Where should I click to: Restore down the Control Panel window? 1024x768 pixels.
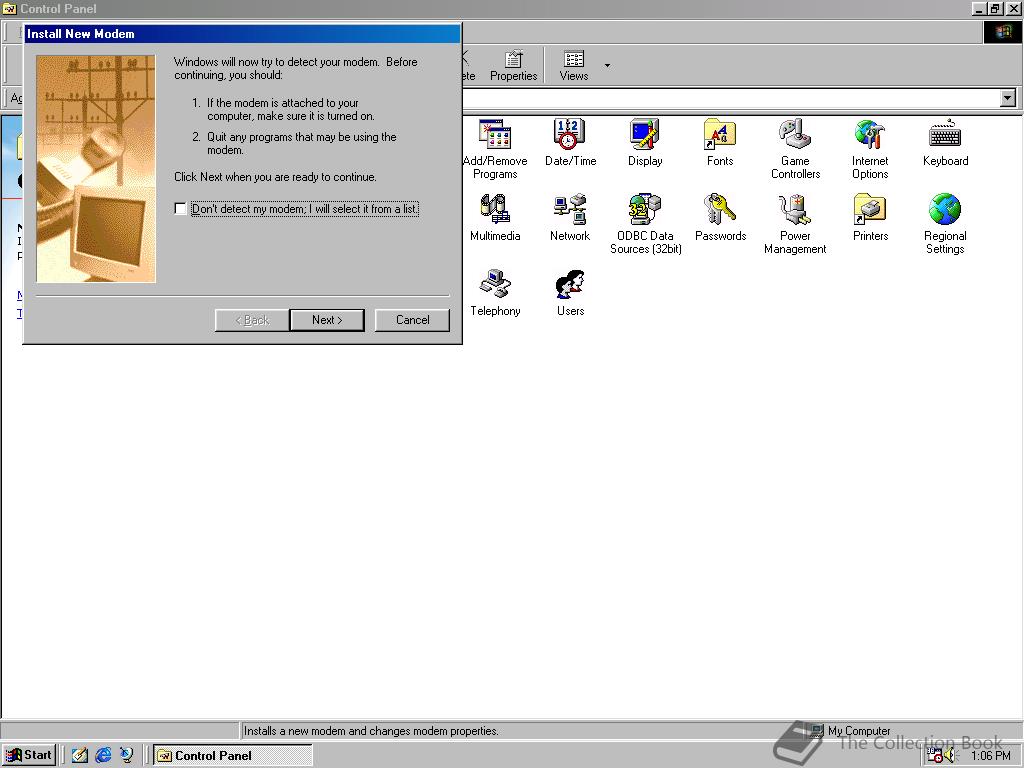tap(995, 8)
